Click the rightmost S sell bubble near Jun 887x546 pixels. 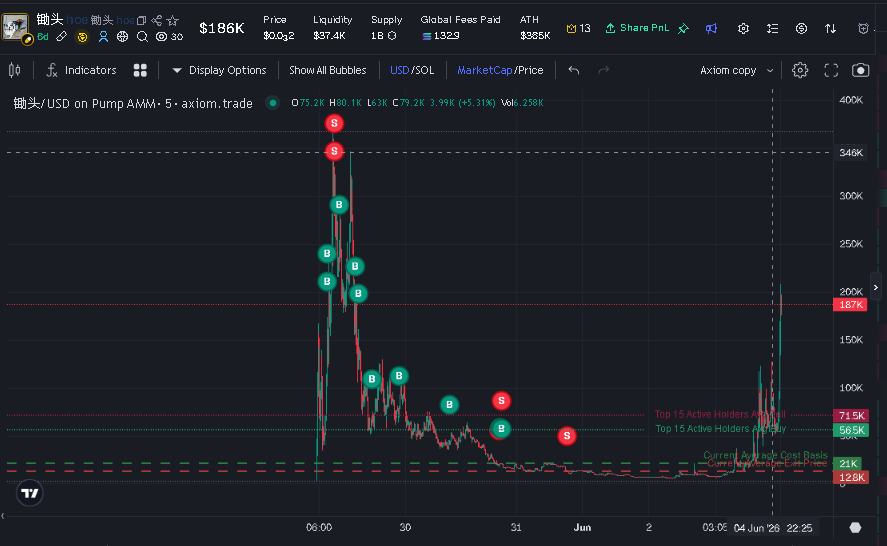(x=567, y=436)
